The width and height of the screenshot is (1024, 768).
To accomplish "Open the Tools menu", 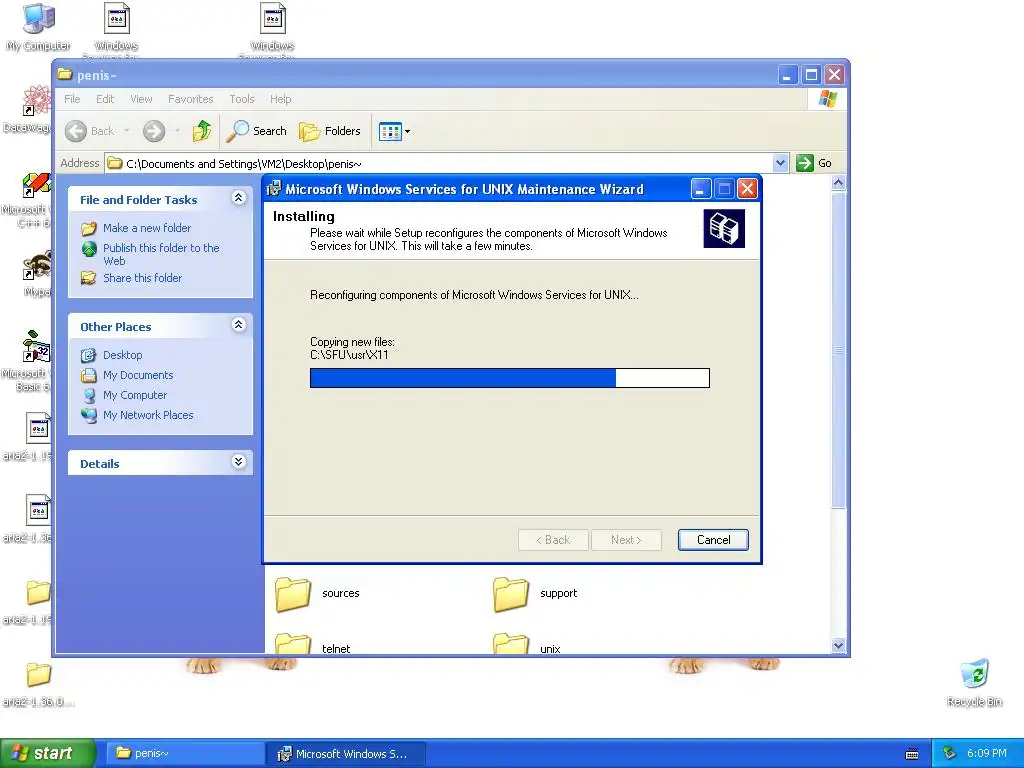I will click(242, 99).
